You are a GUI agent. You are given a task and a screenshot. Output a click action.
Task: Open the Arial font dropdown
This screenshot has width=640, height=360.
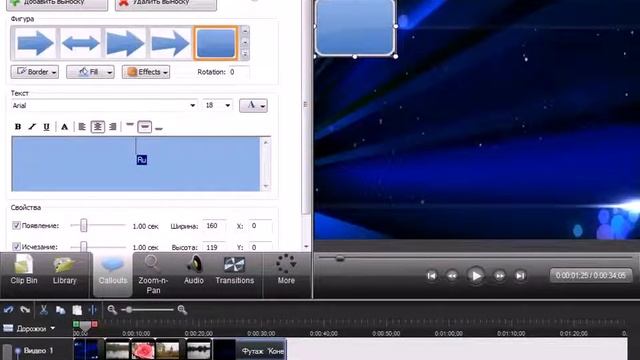pyautogui.click(x=104, y=105)
